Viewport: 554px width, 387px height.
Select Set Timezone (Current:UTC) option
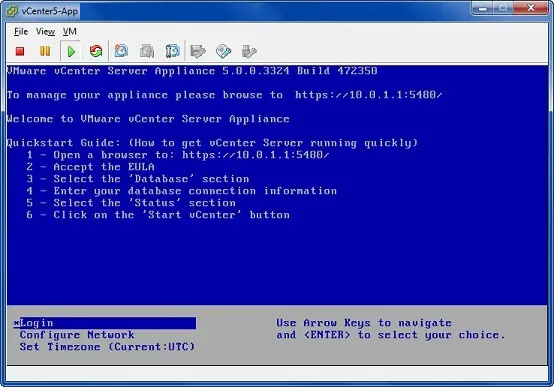(107, 346)
